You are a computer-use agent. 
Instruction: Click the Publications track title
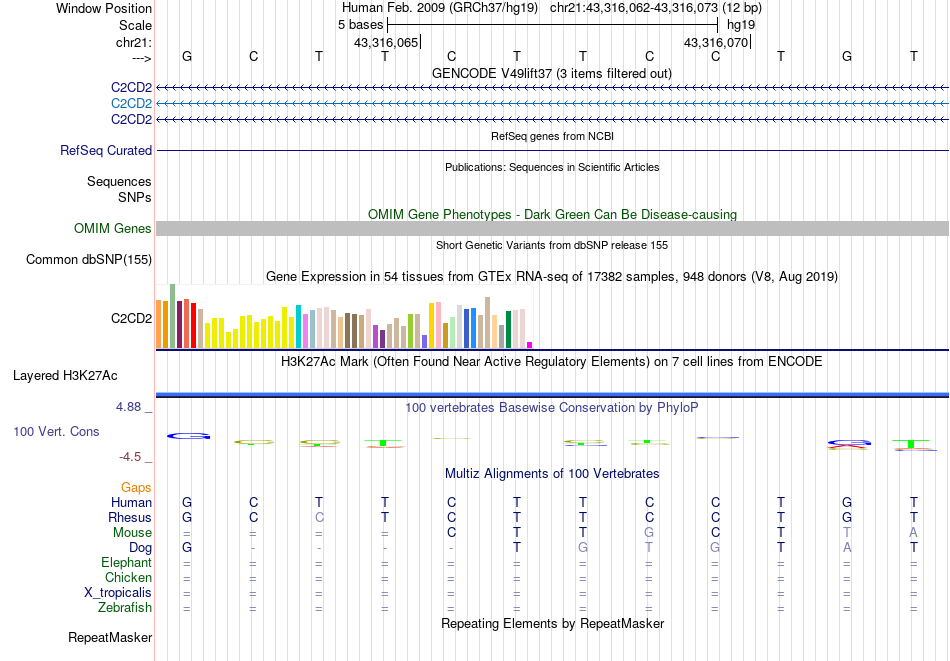(x=552, y=167)
